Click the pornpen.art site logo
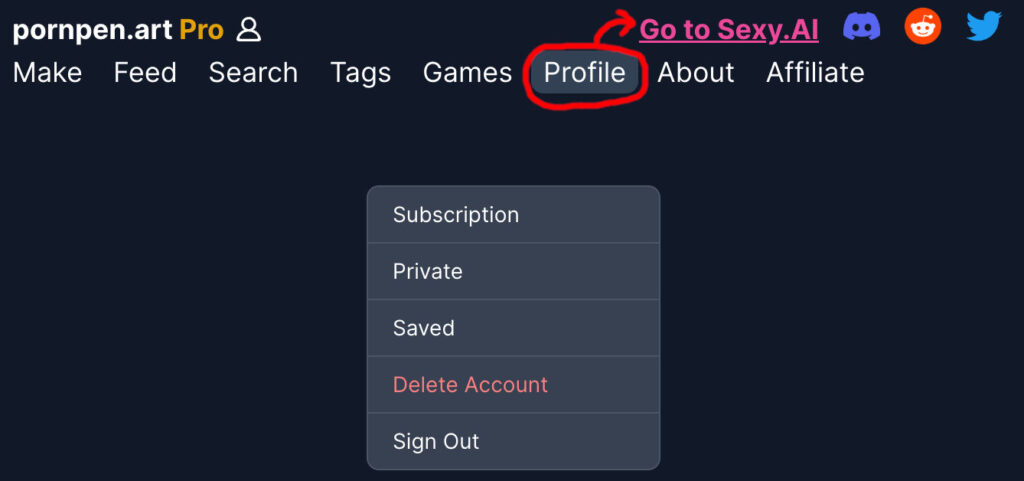Viewport: 1024px width, 481px height. [92, 30]
